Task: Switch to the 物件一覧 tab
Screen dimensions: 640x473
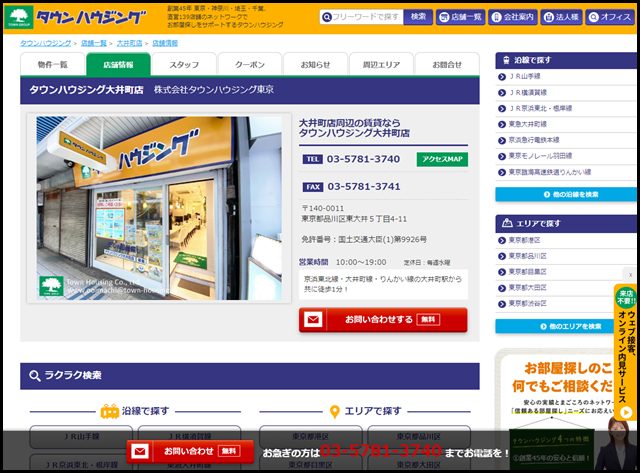Action: coord(53,64)
